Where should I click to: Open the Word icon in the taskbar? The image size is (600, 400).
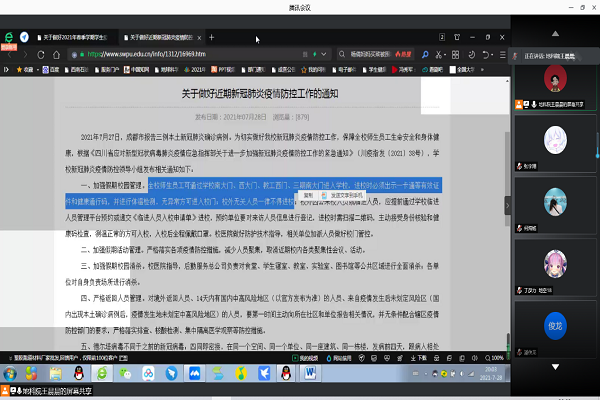(309, 372)
